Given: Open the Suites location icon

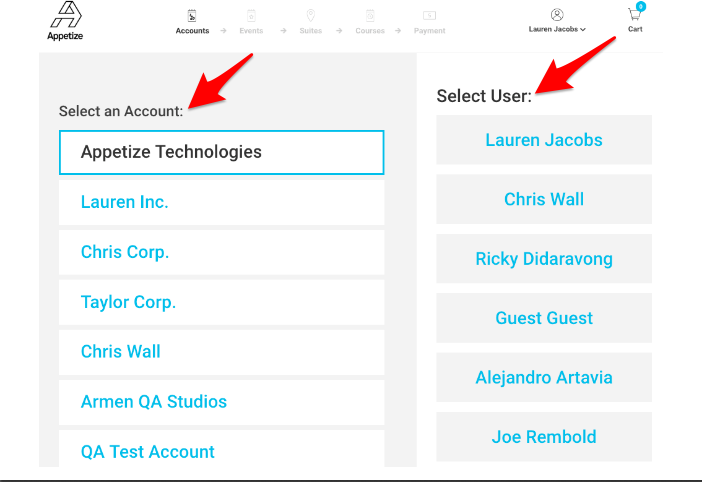Looking at the screenshot, I should [x=310, y=16].
